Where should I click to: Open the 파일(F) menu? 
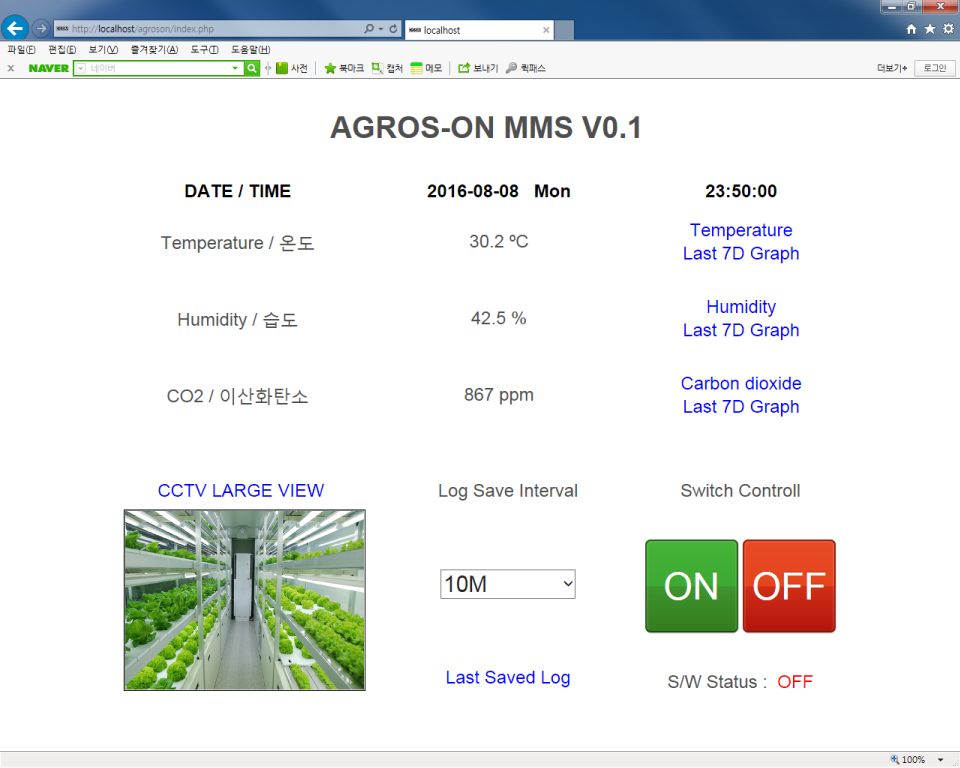pos(21,50)
